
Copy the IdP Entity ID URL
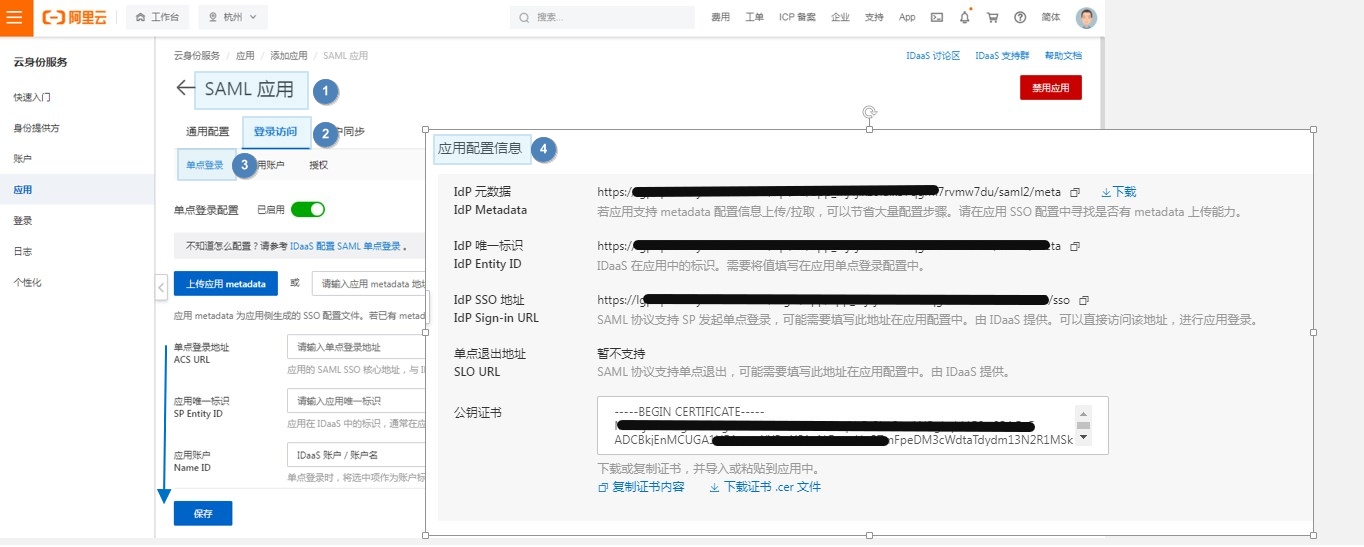pyautogui.click(x=1075, y=246)
